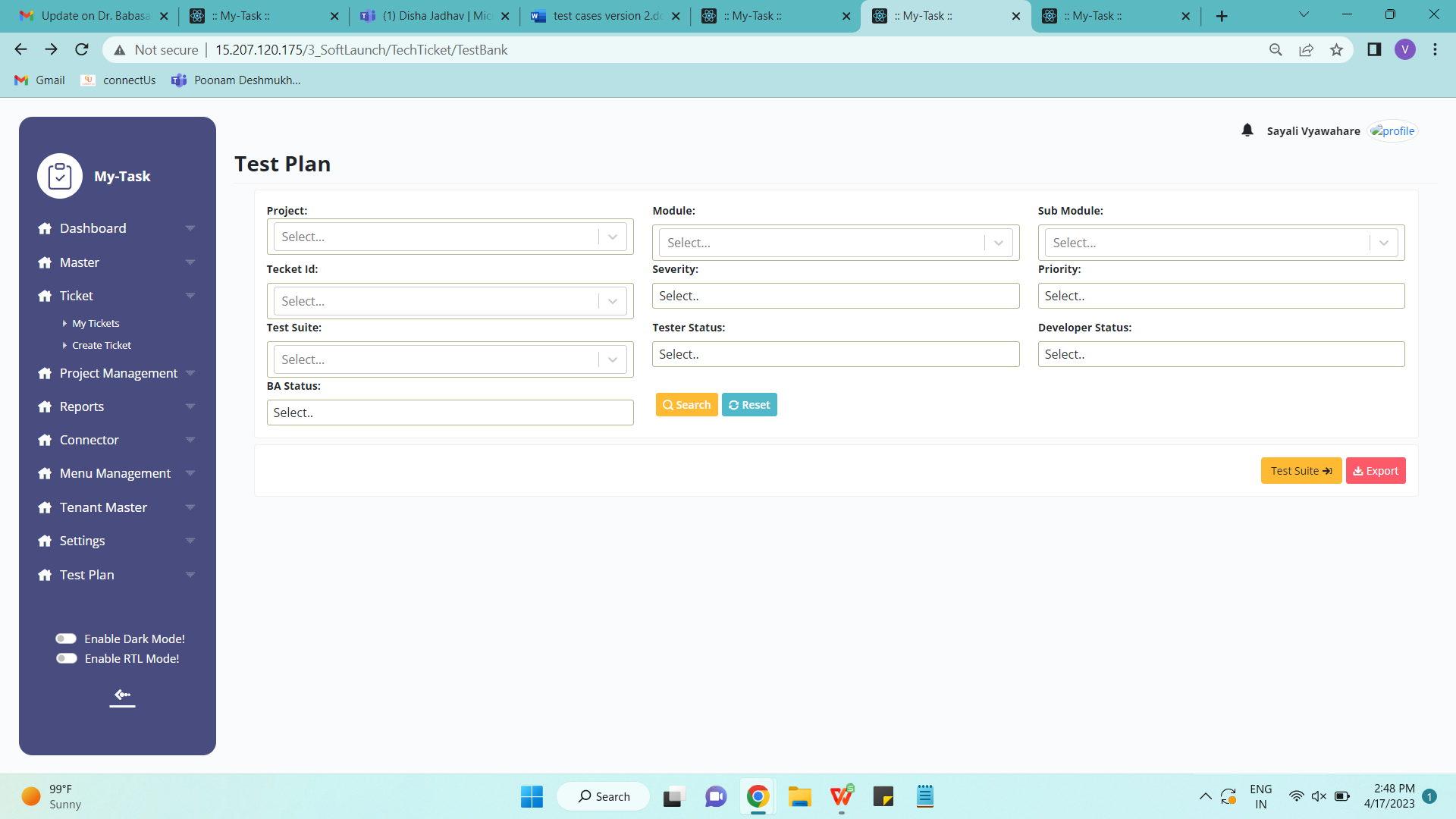The image size is (1456, 819).
Task: Reload the page using the browser refresh icon
Action: [82, 50]
